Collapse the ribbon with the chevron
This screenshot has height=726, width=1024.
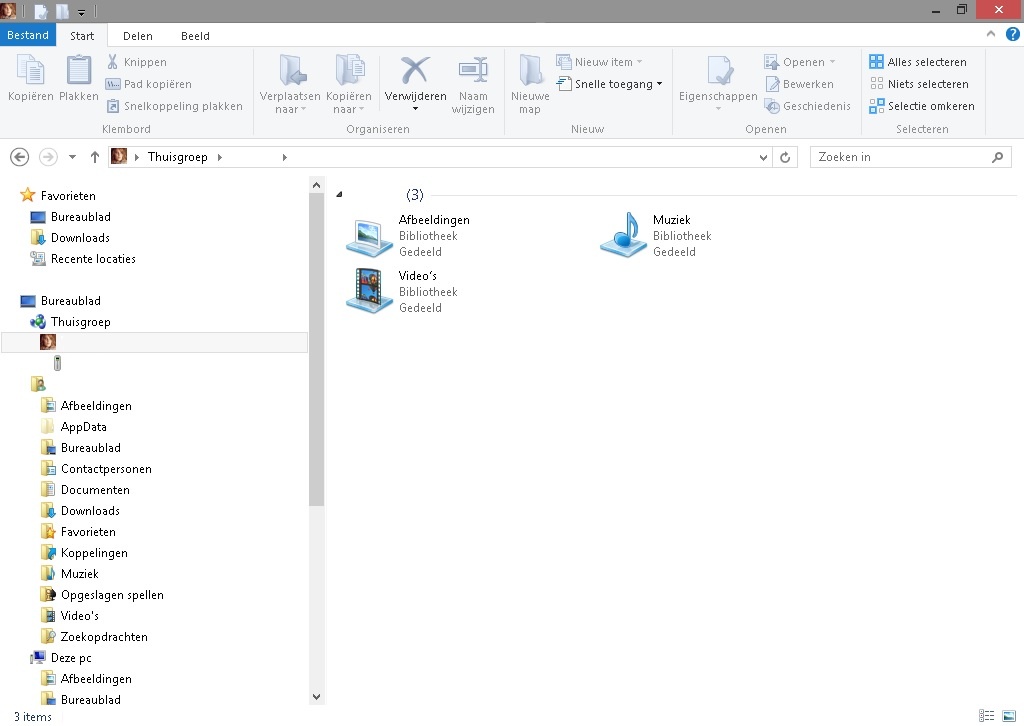[991, 34]
